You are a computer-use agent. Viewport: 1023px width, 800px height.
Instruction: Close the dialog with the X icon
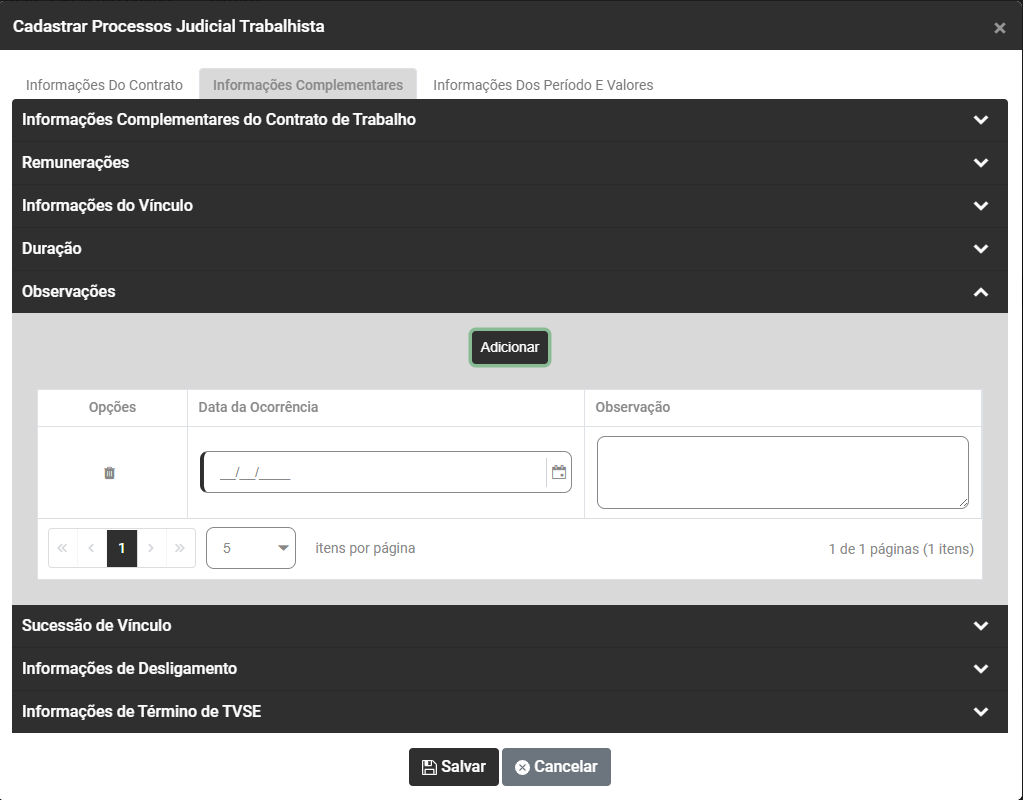(x=999, y=28)
